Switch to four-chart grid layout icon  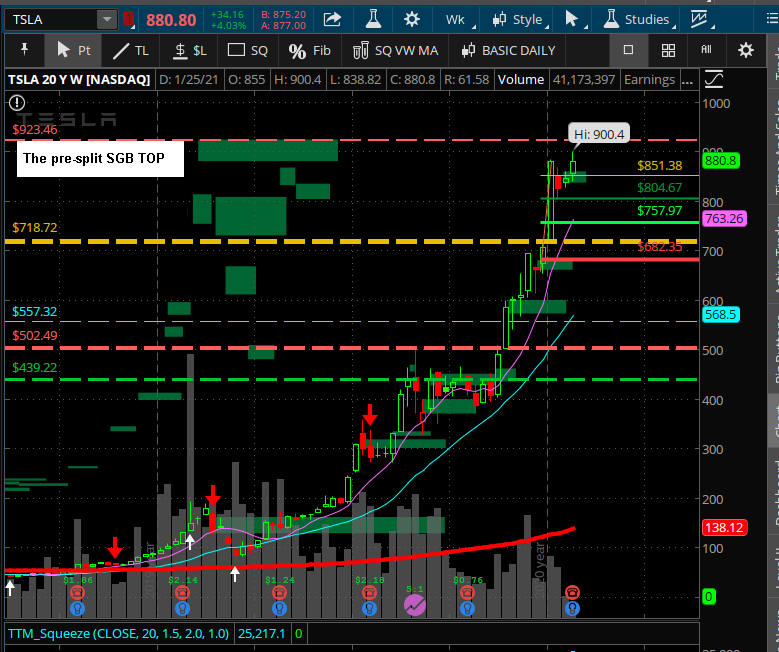pyautogui.click(x=668, y=50)
